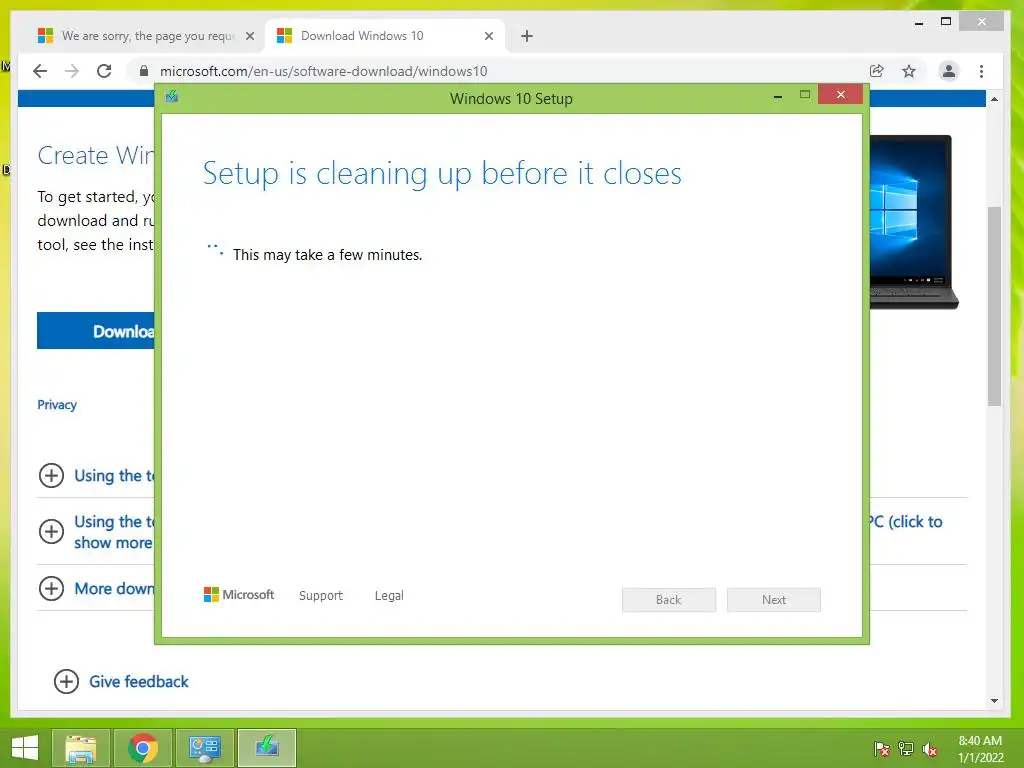1024x768 pixels.
Task: Open File Explorer from taskbar
Action: coord(81,748)
